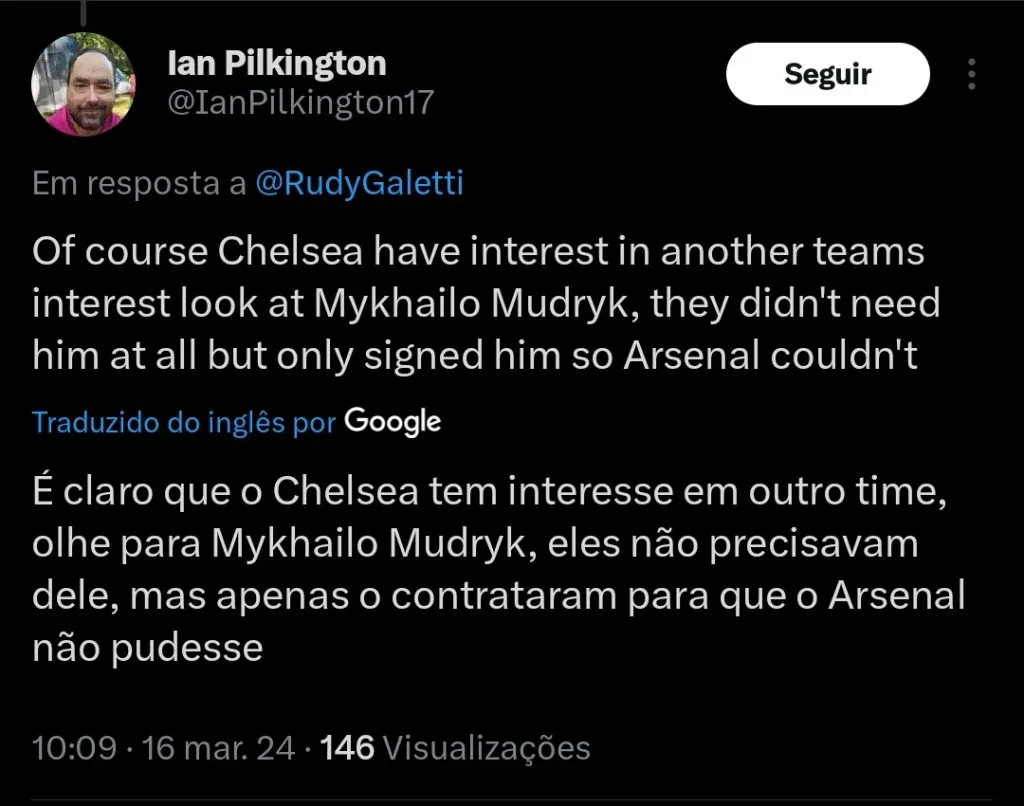Click the 10:09 timestamp
Image resolution: width=1024 pixels, height=806 pixels.
pos(74,747)
